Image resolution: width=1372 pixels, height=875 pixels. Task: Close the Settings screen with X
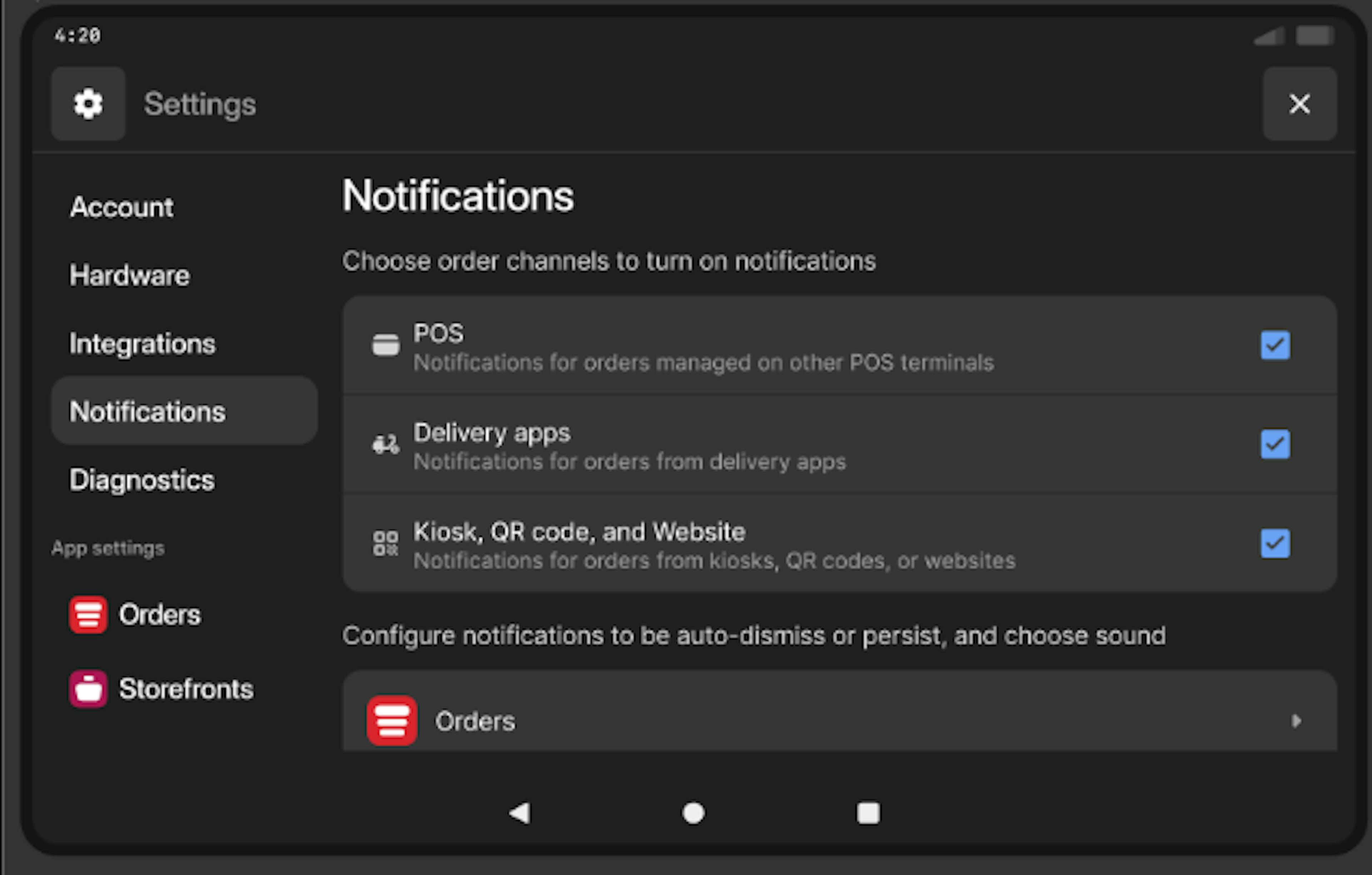(1299, 104)
